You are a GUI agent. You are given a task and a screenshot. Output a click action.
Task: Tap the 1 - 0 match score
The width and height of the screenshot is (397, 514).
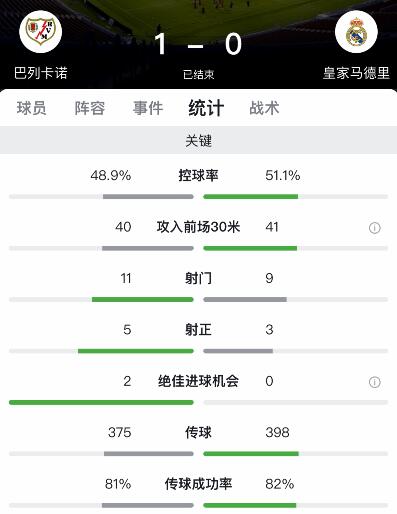pos(198,44)
